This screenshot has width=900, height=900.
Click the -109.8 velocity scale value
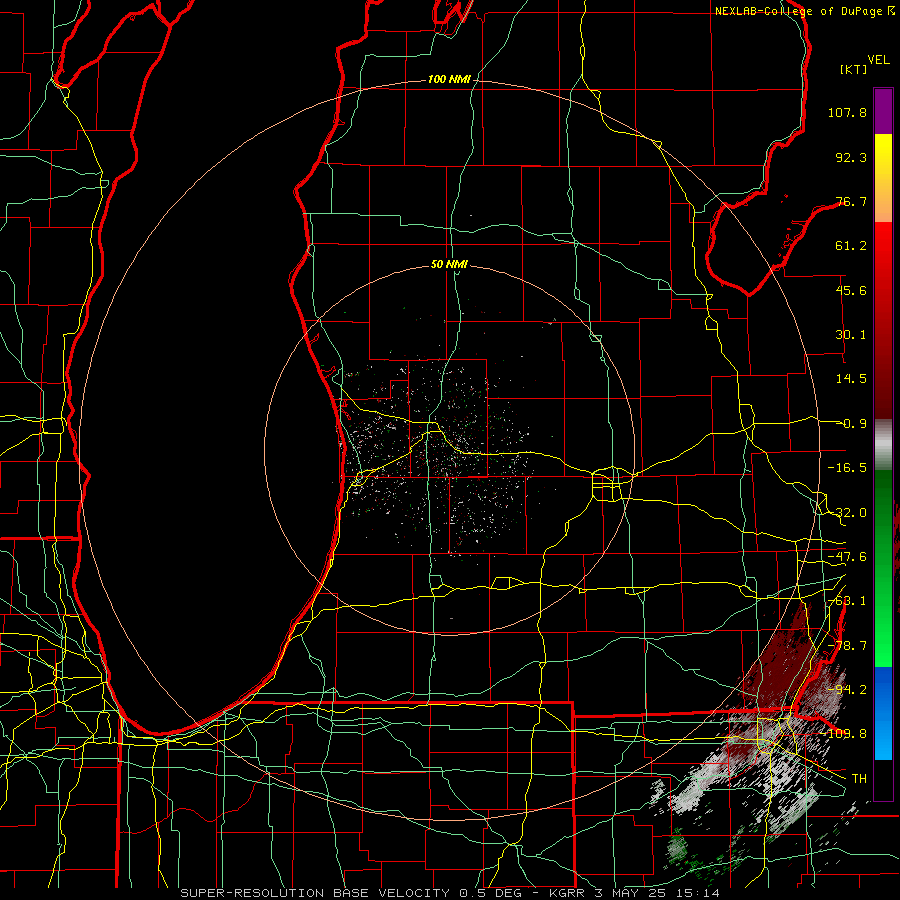point(844,734)
